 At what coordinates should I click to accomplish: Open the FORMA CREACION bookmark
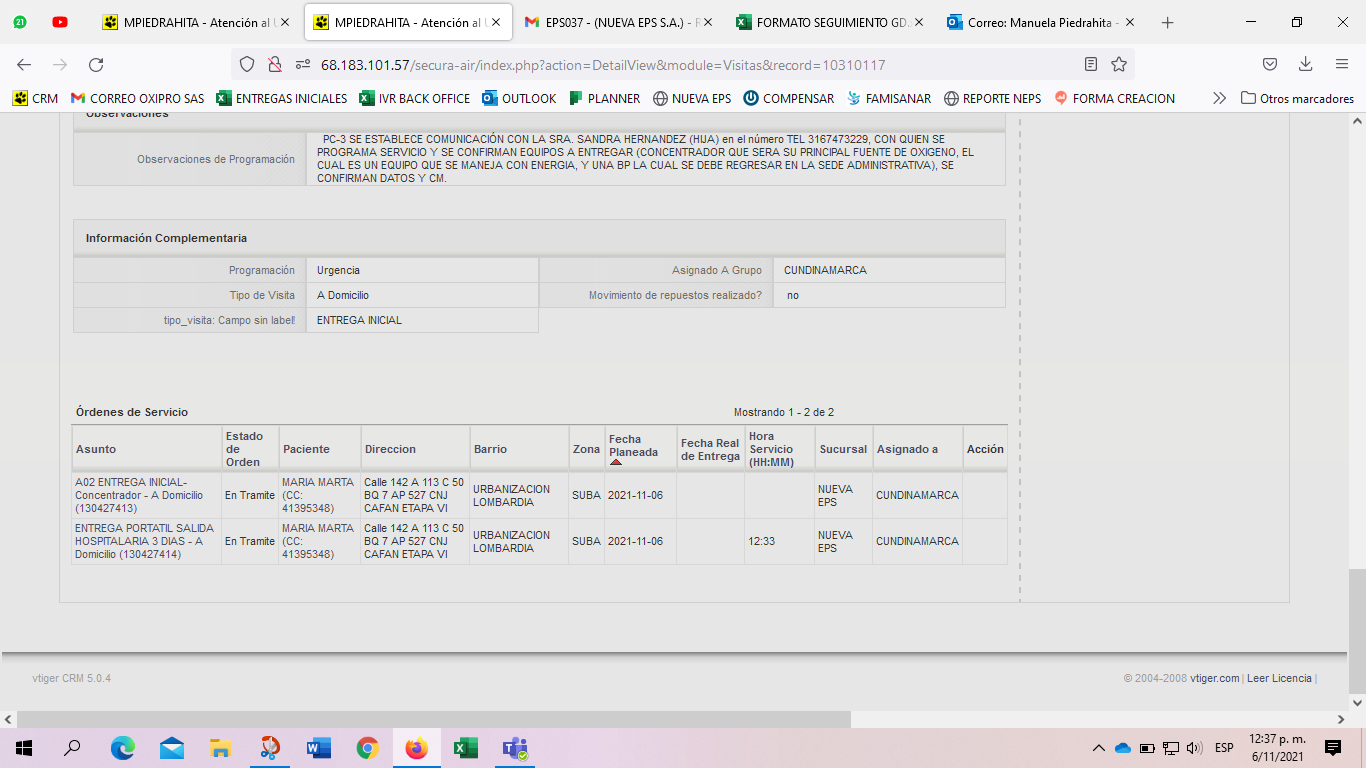(x=1114, y=98)
